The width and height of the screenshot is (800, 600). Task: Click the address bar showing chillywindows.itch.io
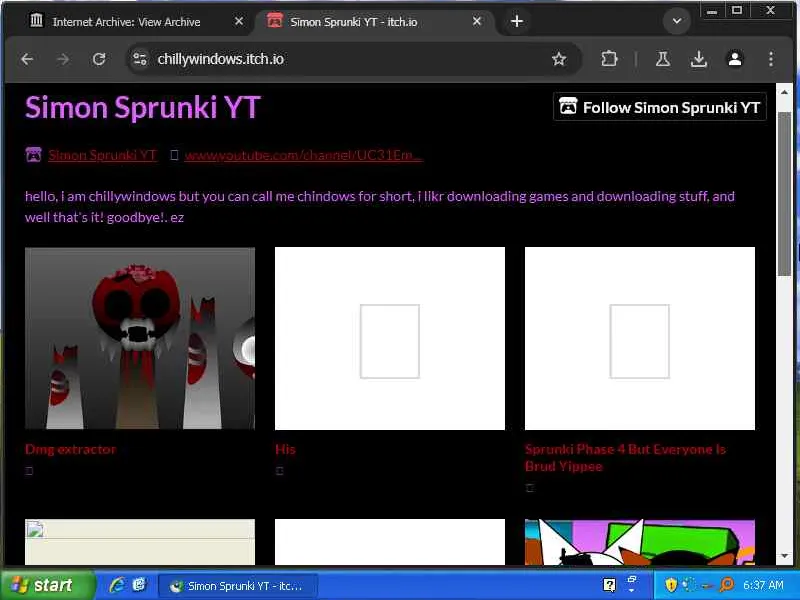click(352, 59)
